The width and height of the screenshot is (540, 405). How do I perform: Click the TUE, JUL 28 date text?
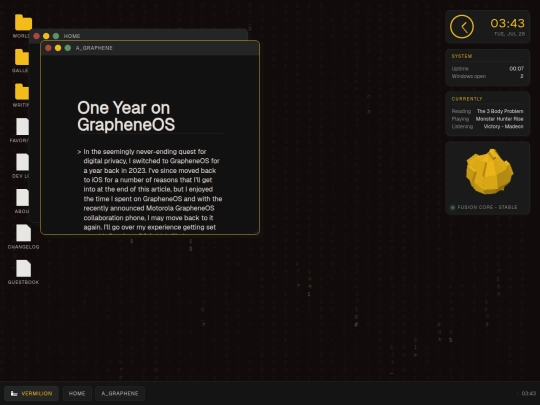coord(509,34)
